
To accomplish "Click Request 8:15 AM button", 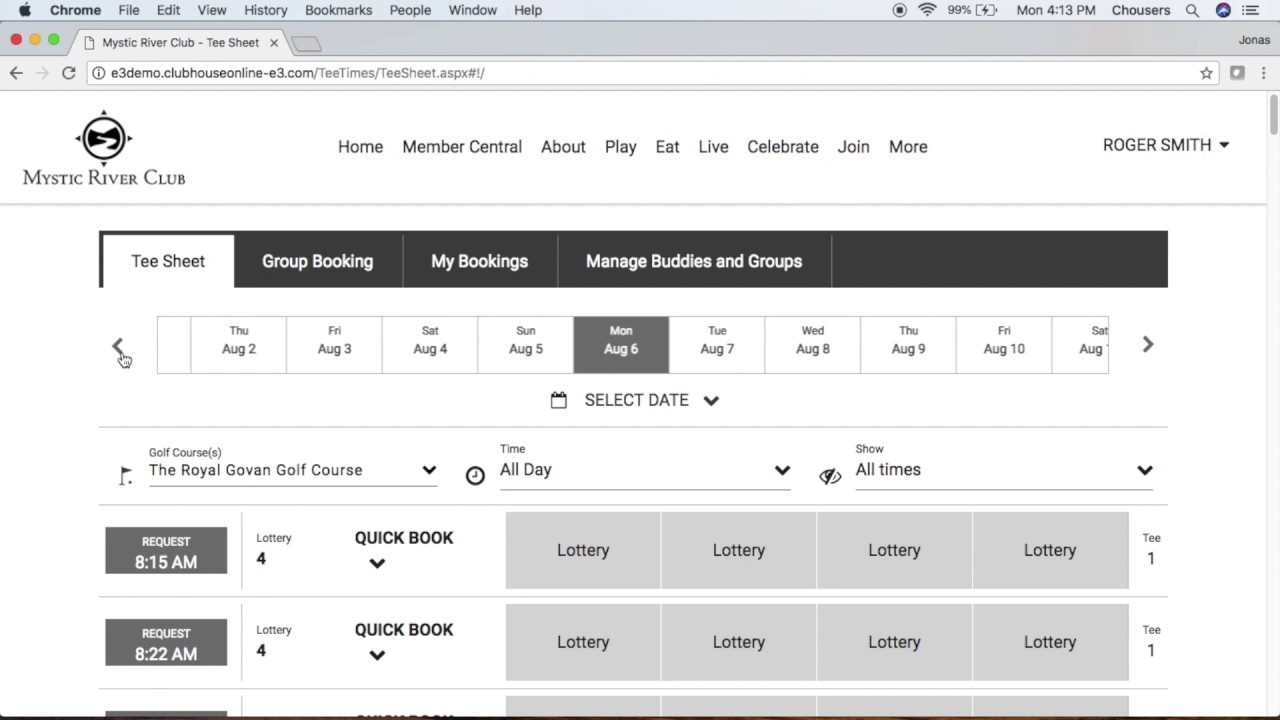I will [x=166, y=551].
